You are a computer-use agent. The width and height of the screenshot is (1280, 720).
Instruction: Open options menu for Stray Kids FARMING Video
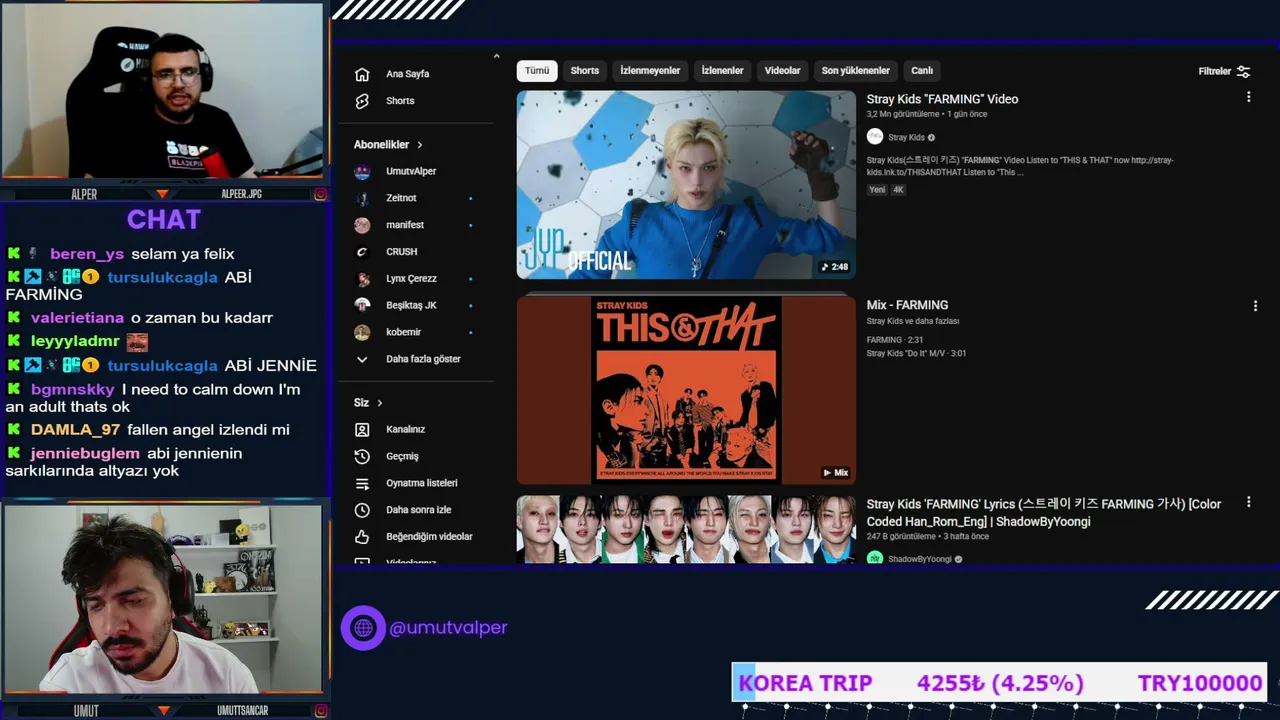click(x=1248, y=97)
